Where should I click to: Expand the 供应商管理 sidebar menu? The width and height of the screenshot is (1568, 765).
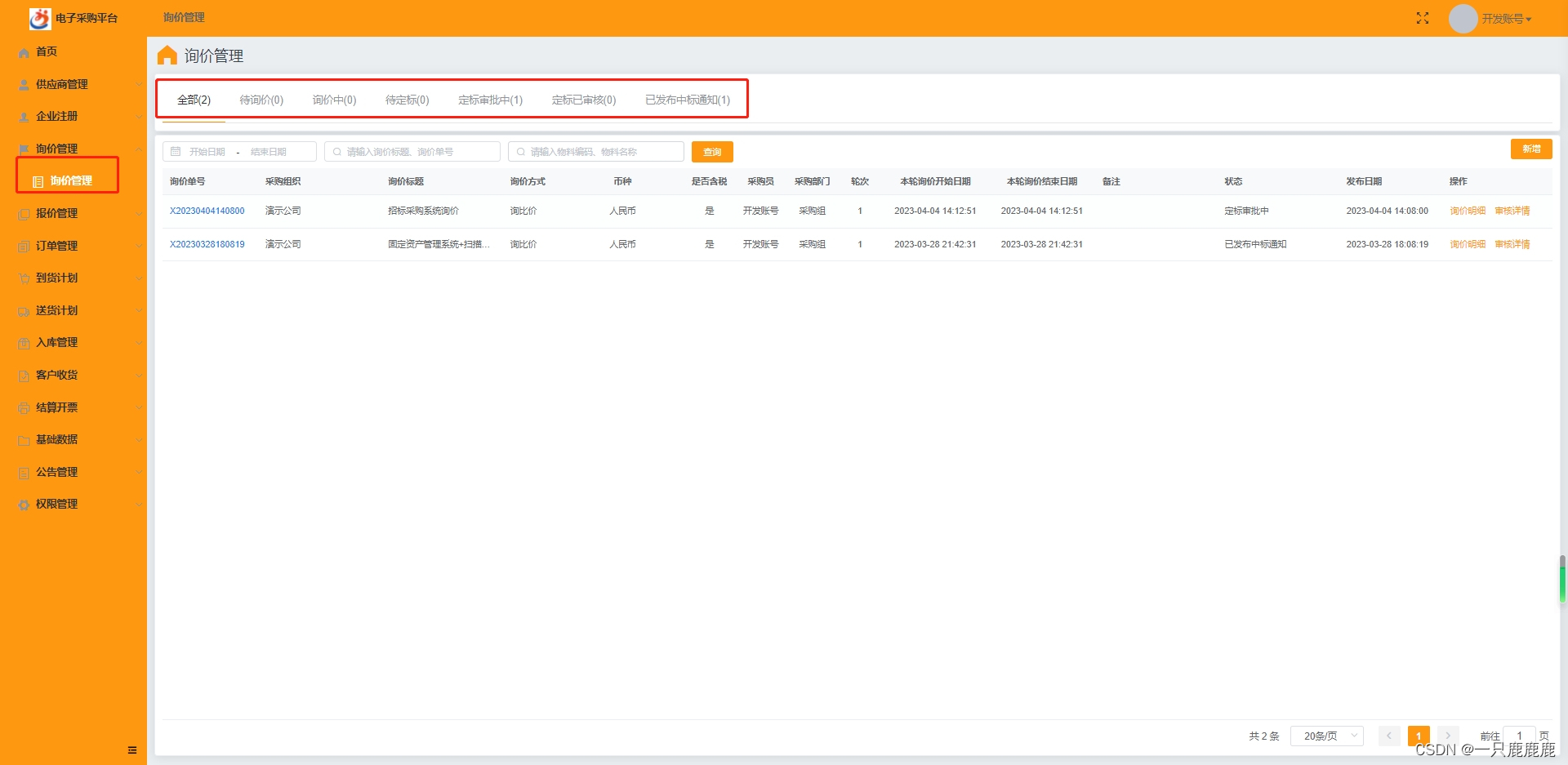pos(73,84)
